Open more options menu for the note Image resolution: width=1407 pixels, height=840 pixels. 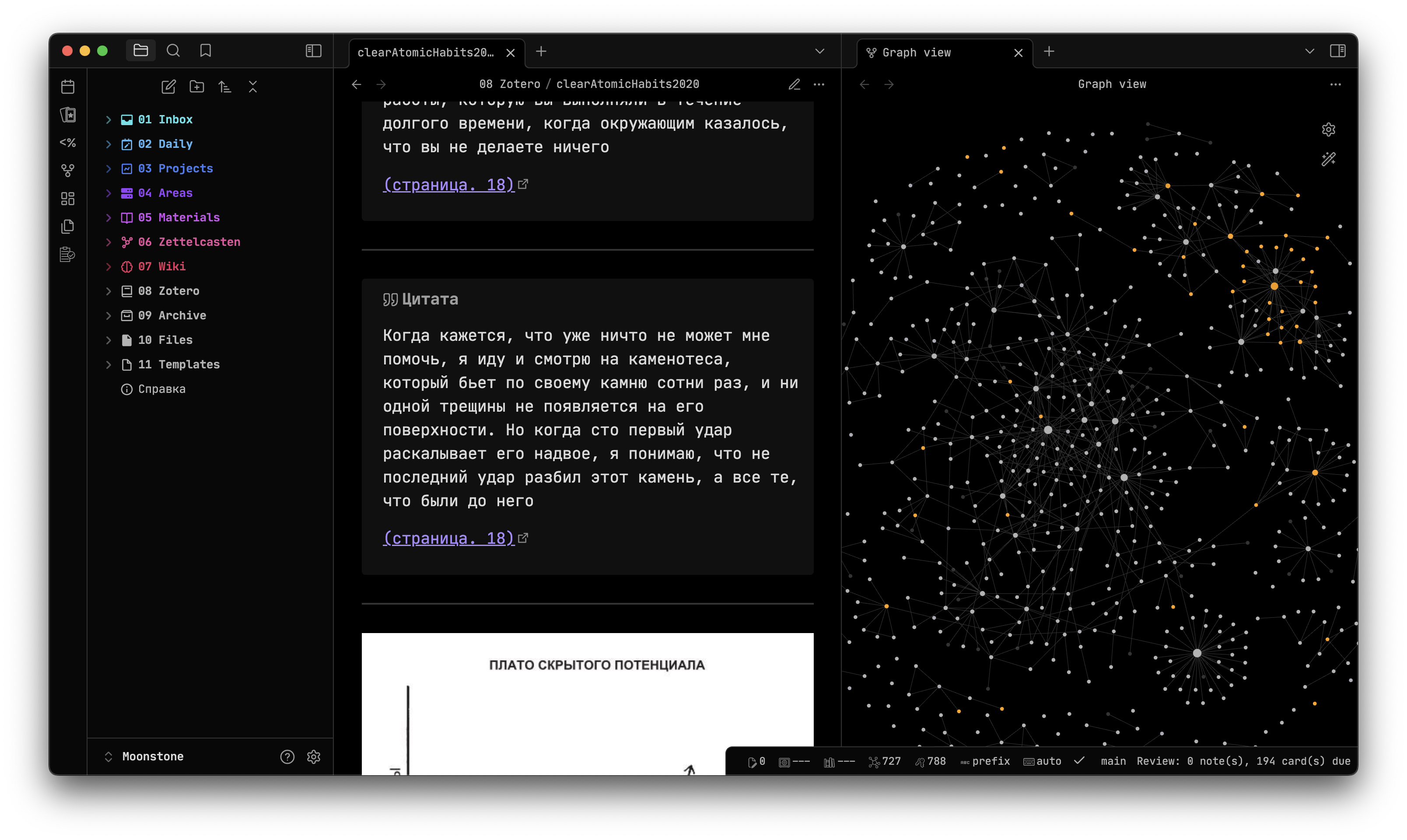[x=819, y=84]
